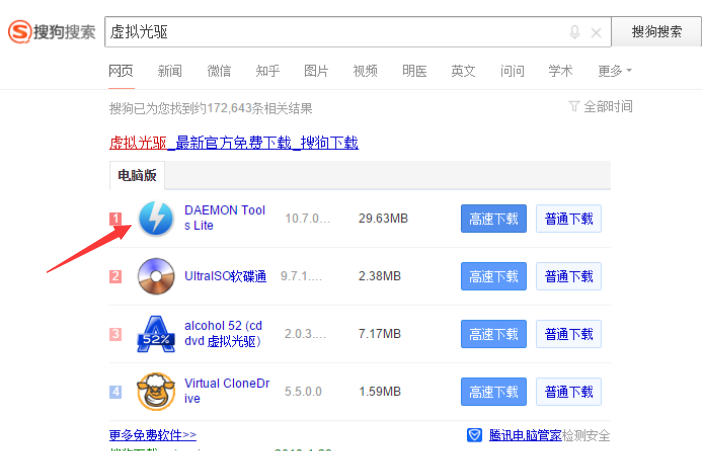Clear search text with the X icon
Viewport: 727px width, 451px height.
[596, 32]
